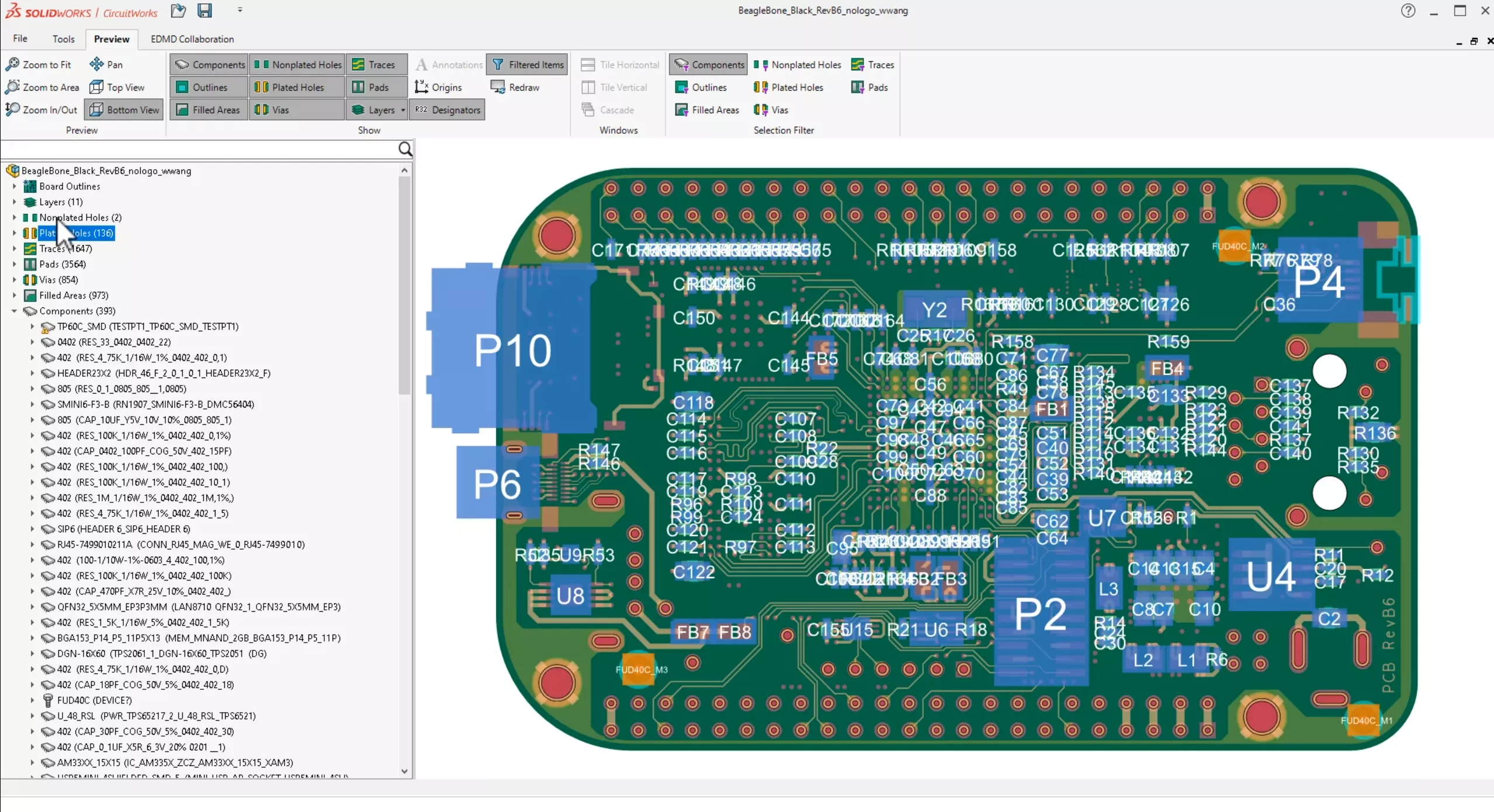
Task: Click the Redraw icon
Action: 498,87
